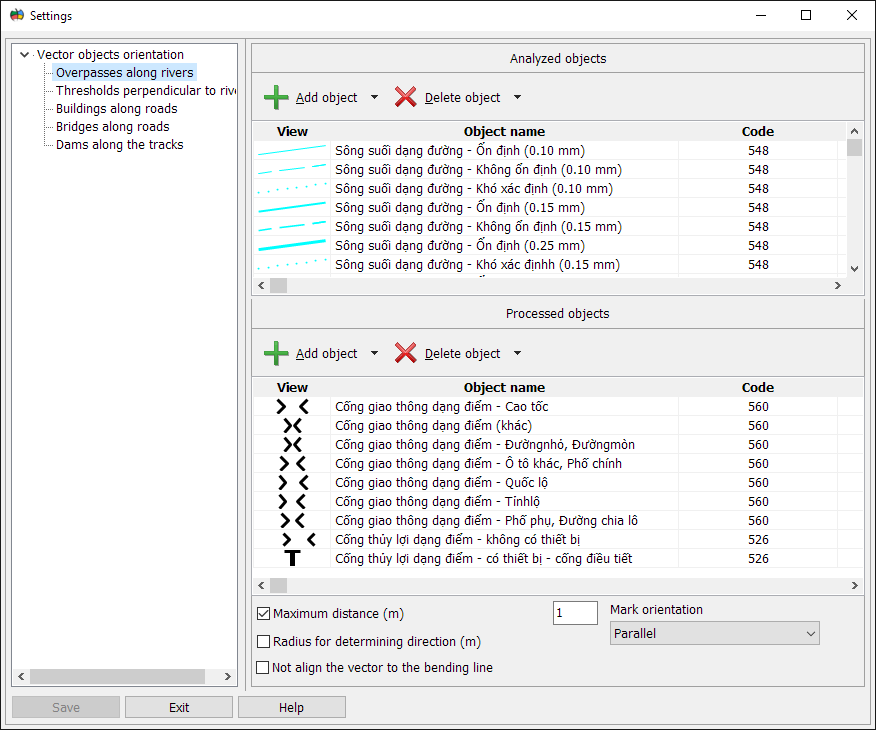Uncheck the Maximum distance (m) checkbox
Image resolution: width=876 pixels, height=730 pixels.
click(x=264, y=614)
